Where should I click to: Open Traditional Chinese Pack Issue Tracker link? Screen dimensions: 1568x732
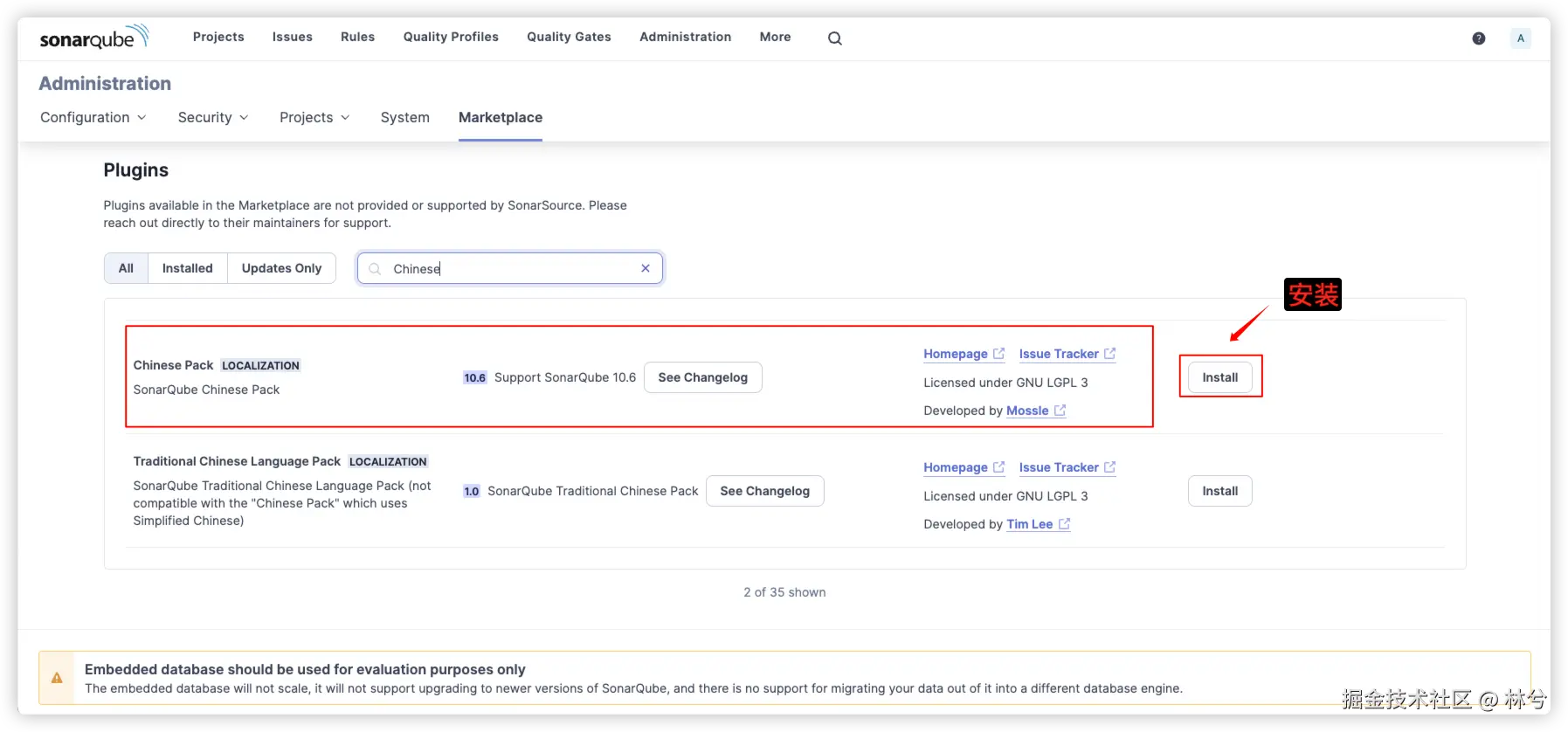[1067, 467]
